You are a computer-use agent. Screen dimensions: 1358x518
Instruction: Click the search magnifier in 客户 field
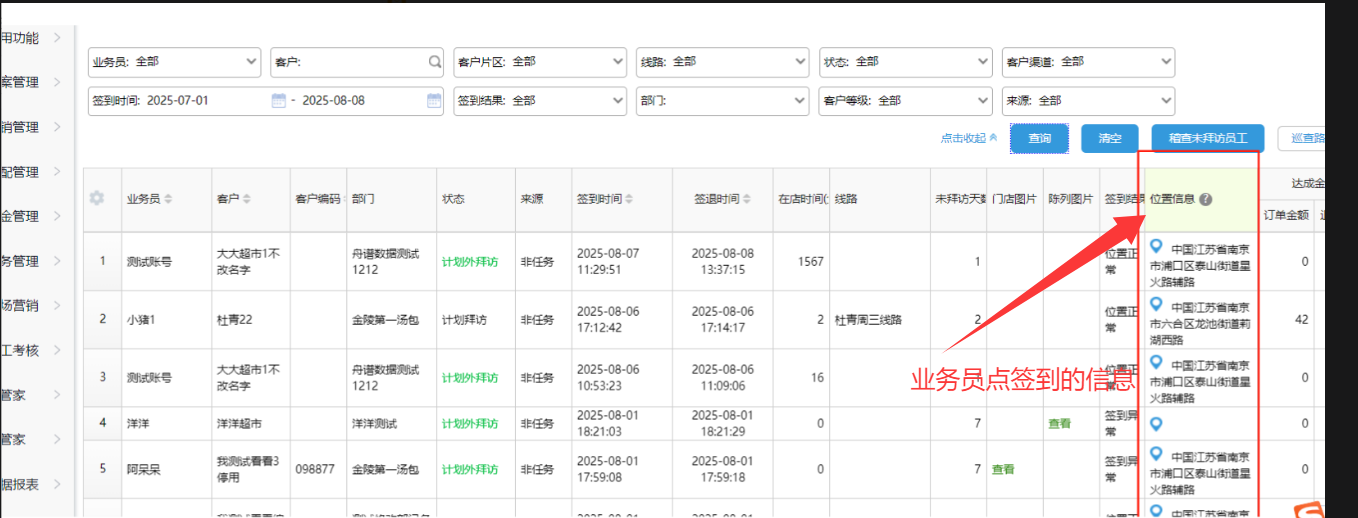pos(435,62)
